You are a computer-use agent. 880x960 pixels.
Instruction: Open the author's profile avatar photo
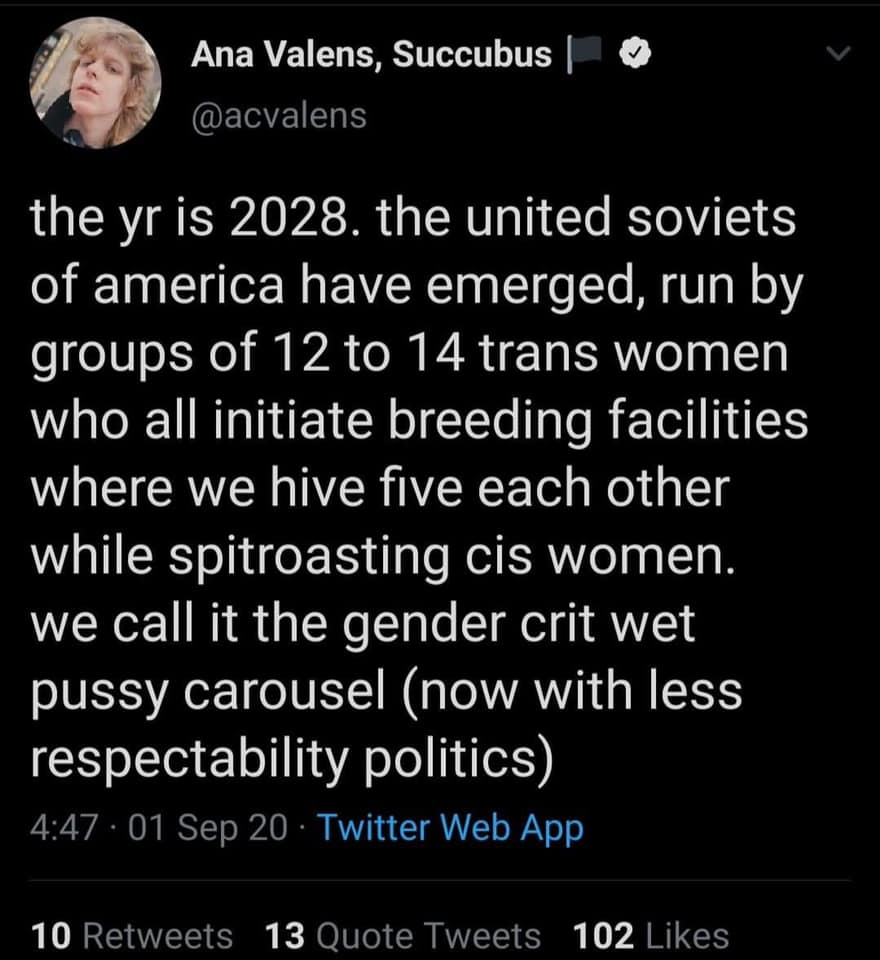[x=97, y=84]
